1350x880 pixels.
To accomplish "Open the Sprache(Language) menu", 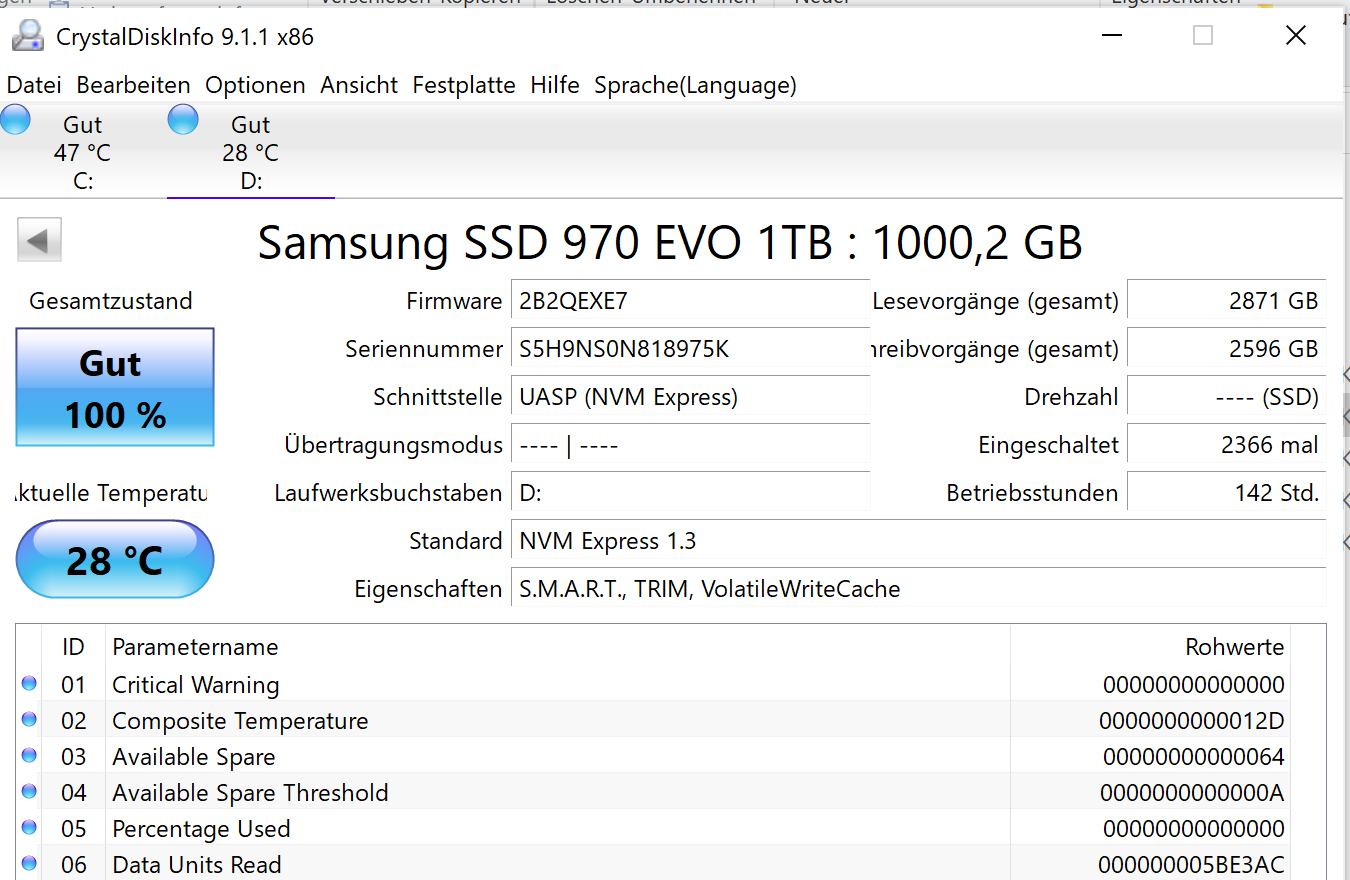I will pos(695,85).
